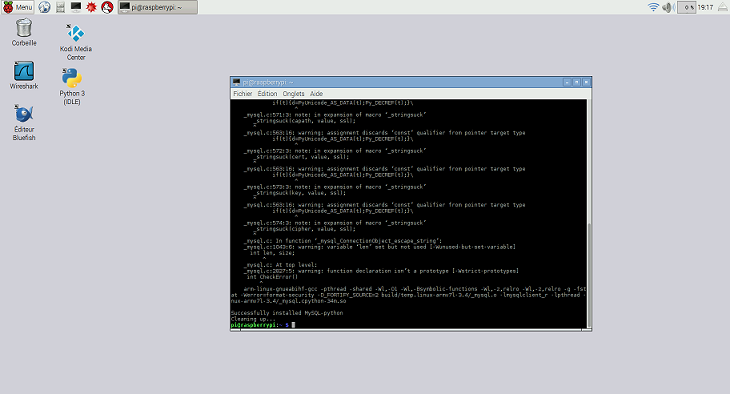Show the CPU usage monitor
Viewport: 730px width, 394px height.
(686, 7)
